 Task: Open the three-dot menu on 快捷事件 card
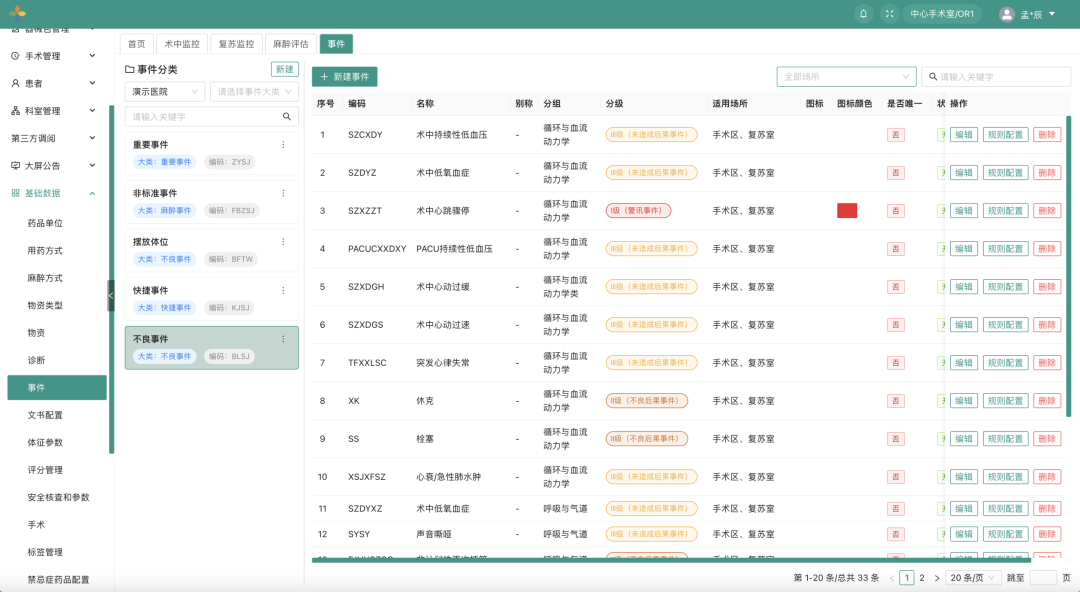[x=283, y=290]
